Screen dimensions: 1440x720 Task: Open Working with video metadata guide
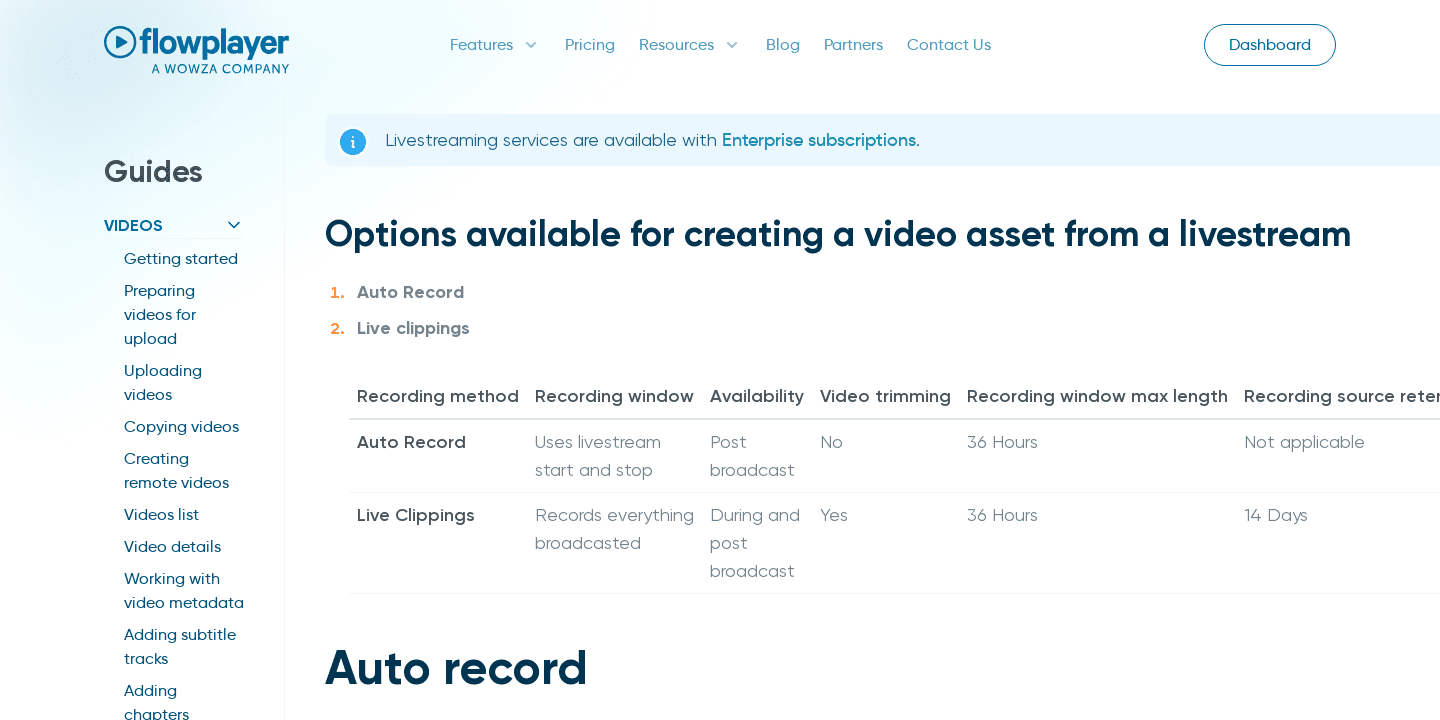tap(184, 591)
